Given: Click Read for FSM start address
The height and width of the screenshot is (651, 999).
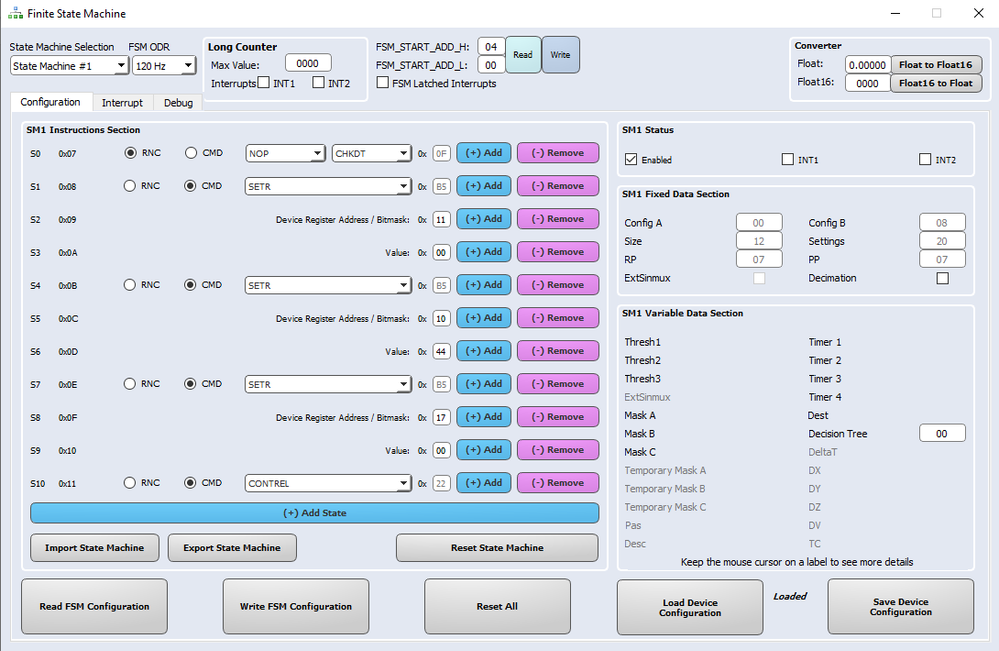Looking at the screenshot, I should 523,55.
